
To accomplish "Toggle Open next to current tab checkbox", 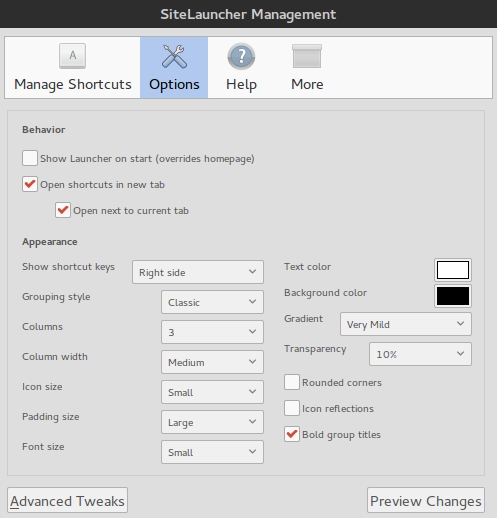I will pos(63,210).
